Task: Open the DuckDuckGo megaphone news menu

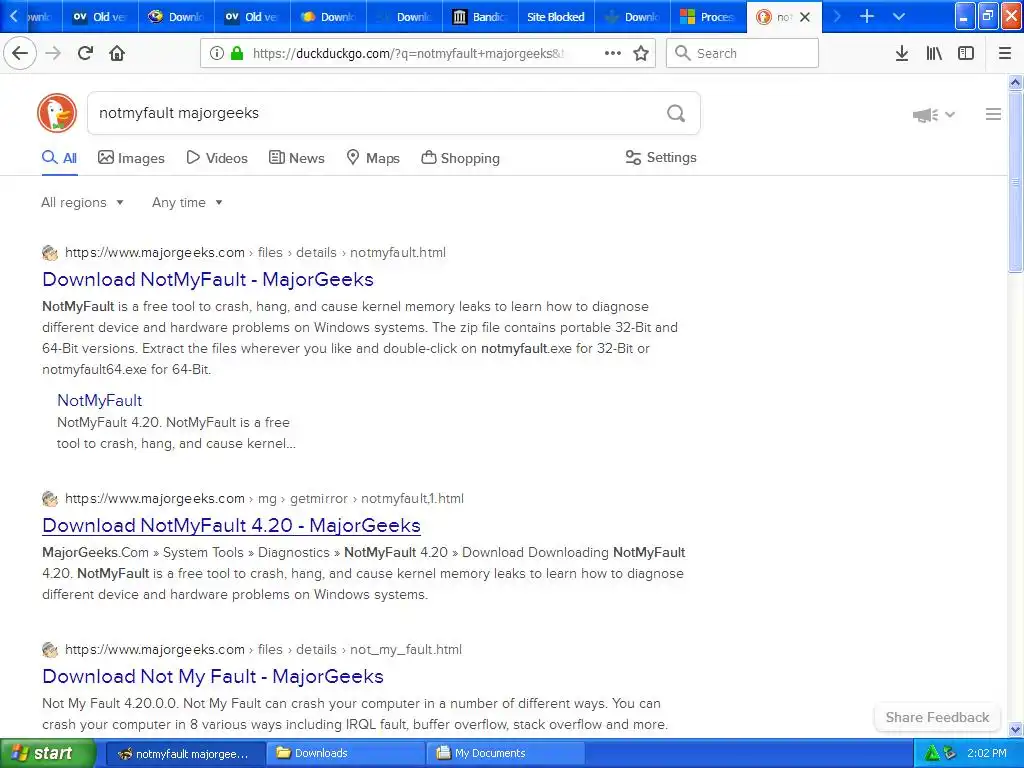Action: (x=933, y=115)
